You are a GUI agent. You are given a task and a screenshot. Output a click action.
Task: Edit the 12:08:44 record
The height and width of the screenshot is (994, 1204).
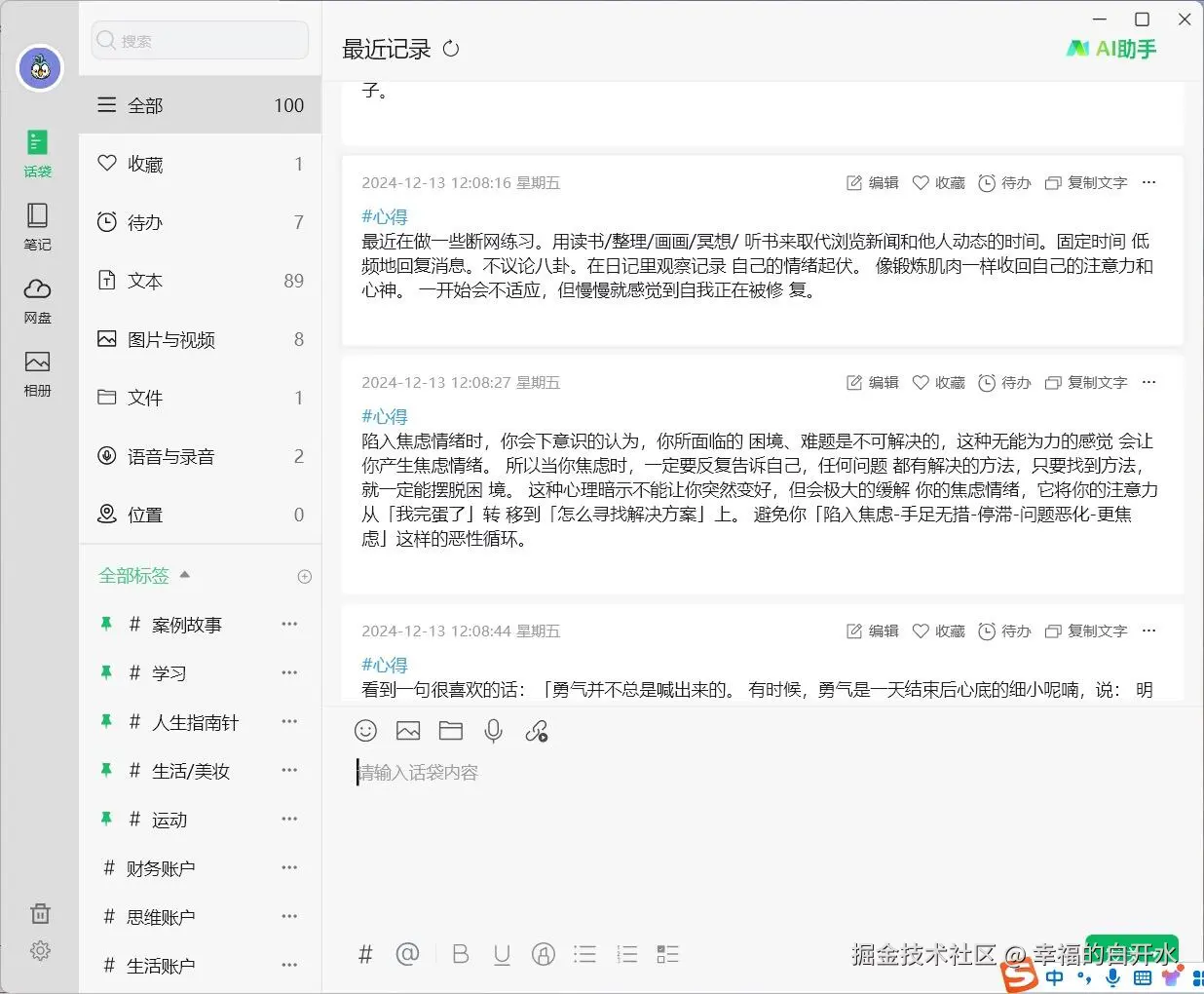click(873, 631)
